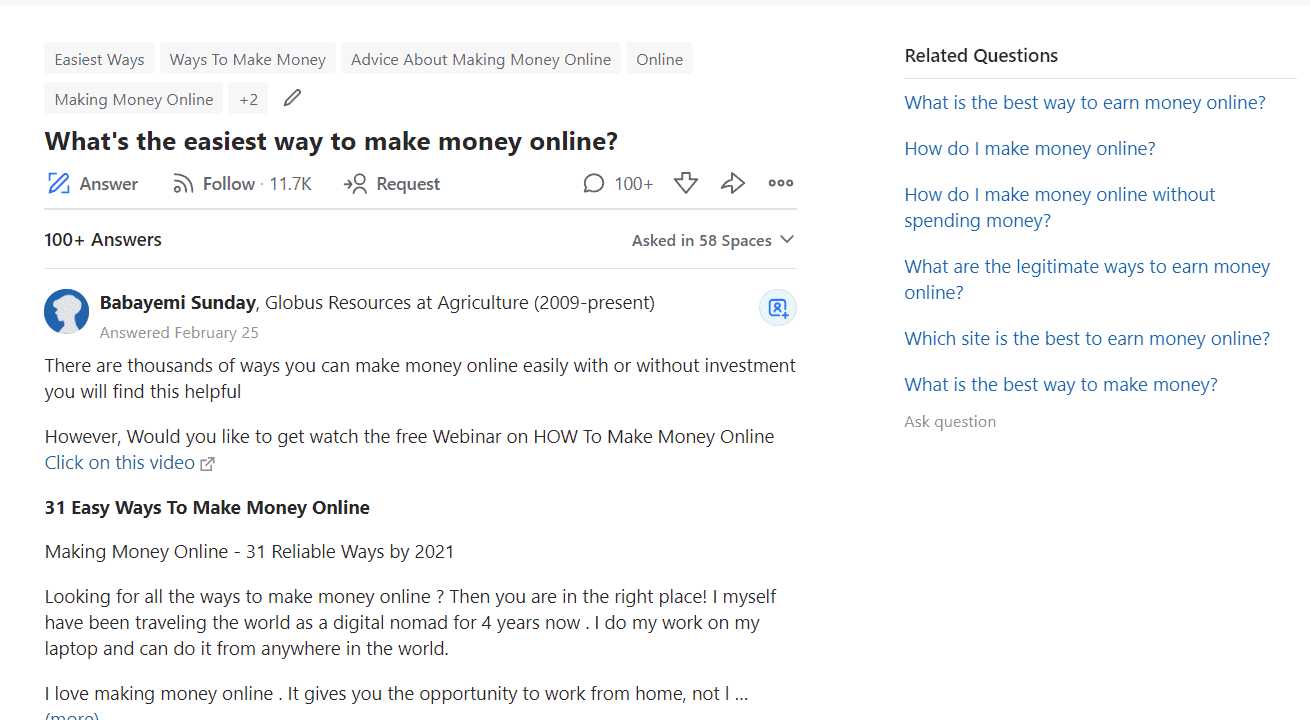This screenshot has height=720, width=1310.
Task: Open the Easiest Ways topic tag
Action: (99, 59)
